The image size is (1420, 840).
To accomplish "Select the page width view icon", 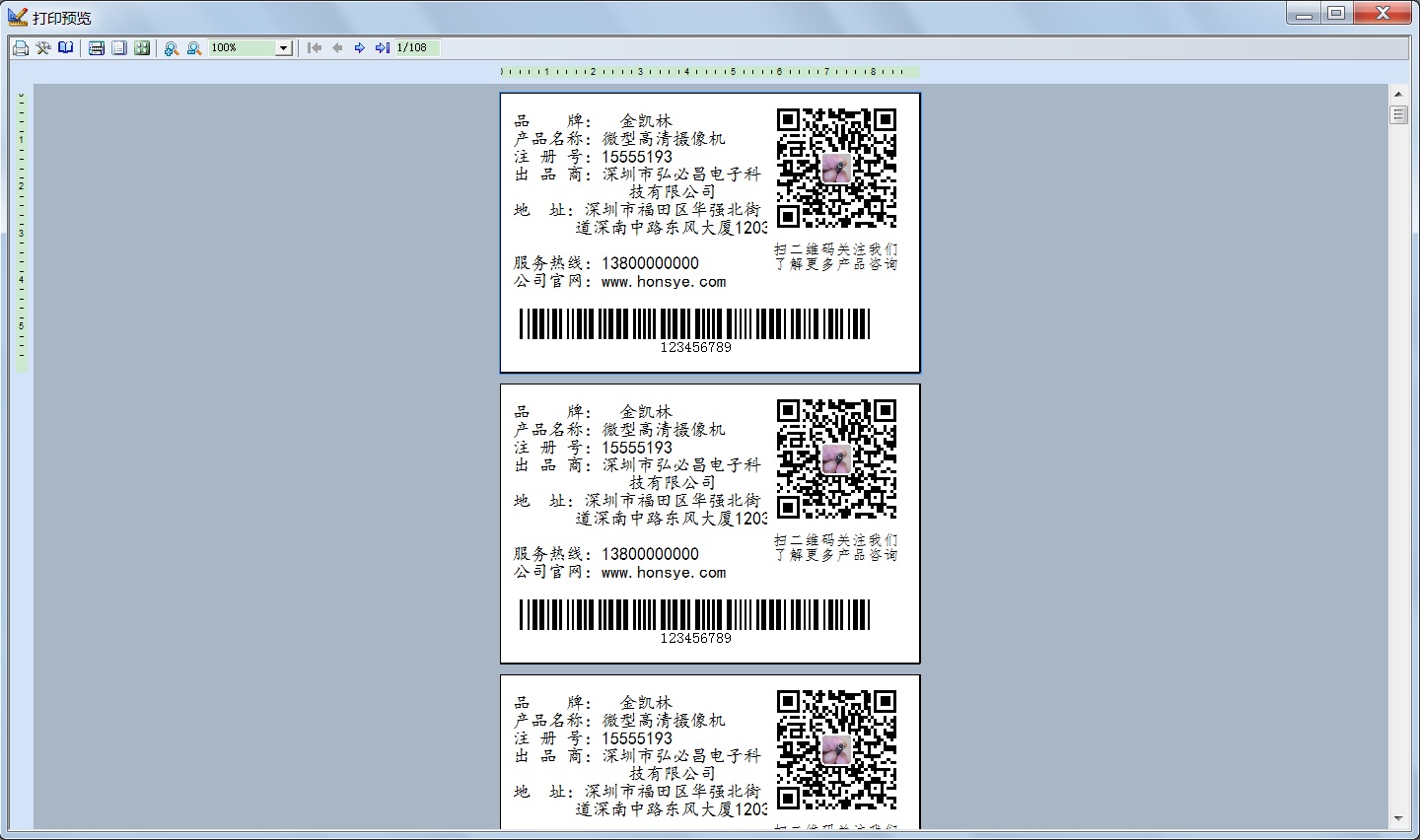I will tap(97, 48).
